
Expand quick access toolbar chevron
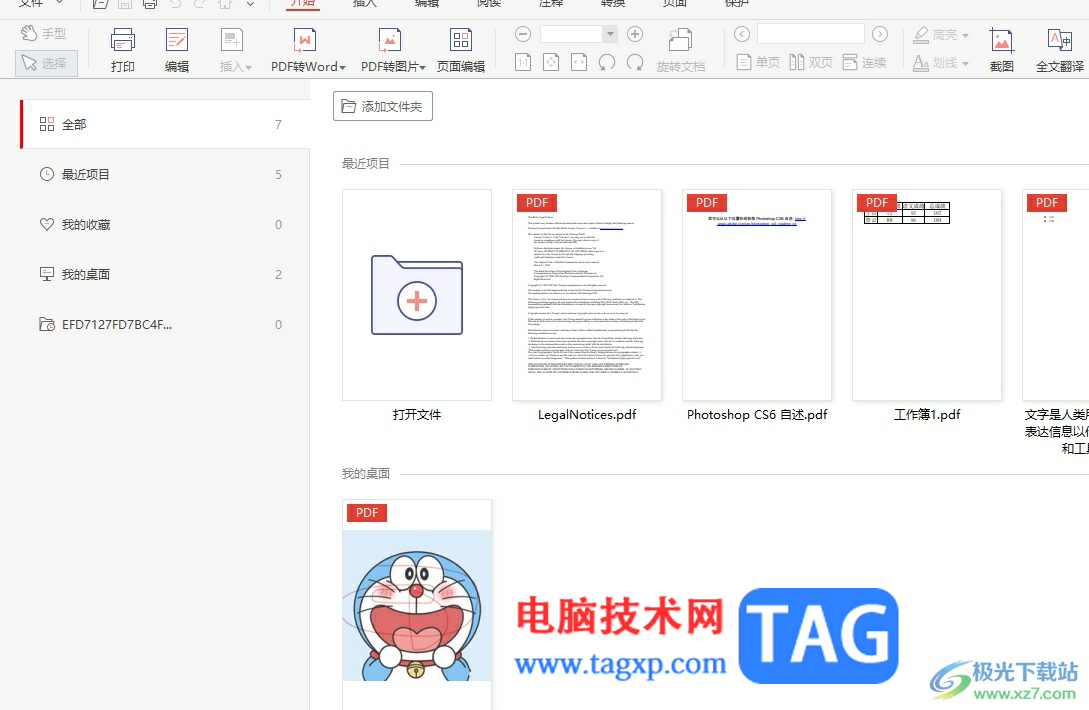(x=251, y=3)
